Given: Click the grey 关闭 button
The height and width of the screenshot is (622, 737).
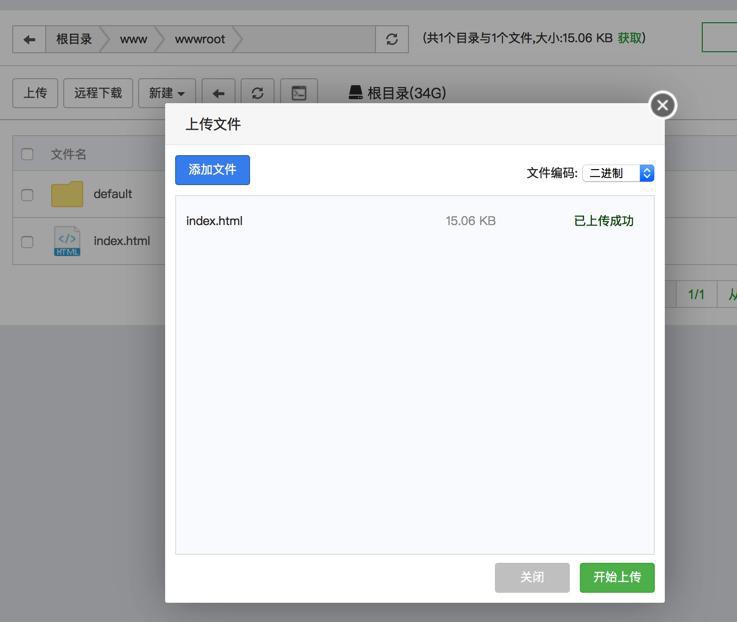Looking at the screenshot, I should point(532,577).
